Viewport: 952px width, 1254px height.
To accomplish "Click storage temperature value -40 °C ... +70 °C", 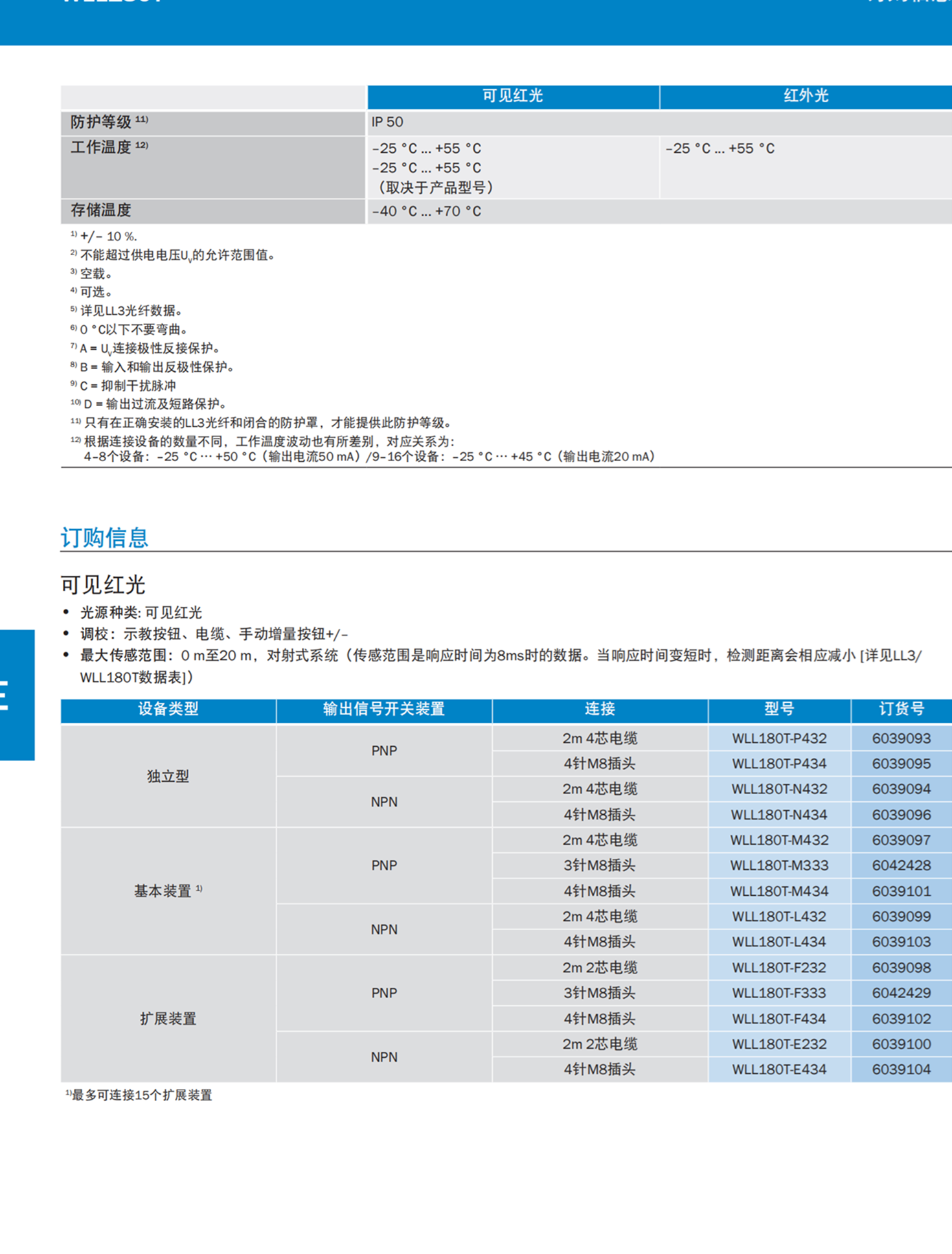I will [427, 211].
